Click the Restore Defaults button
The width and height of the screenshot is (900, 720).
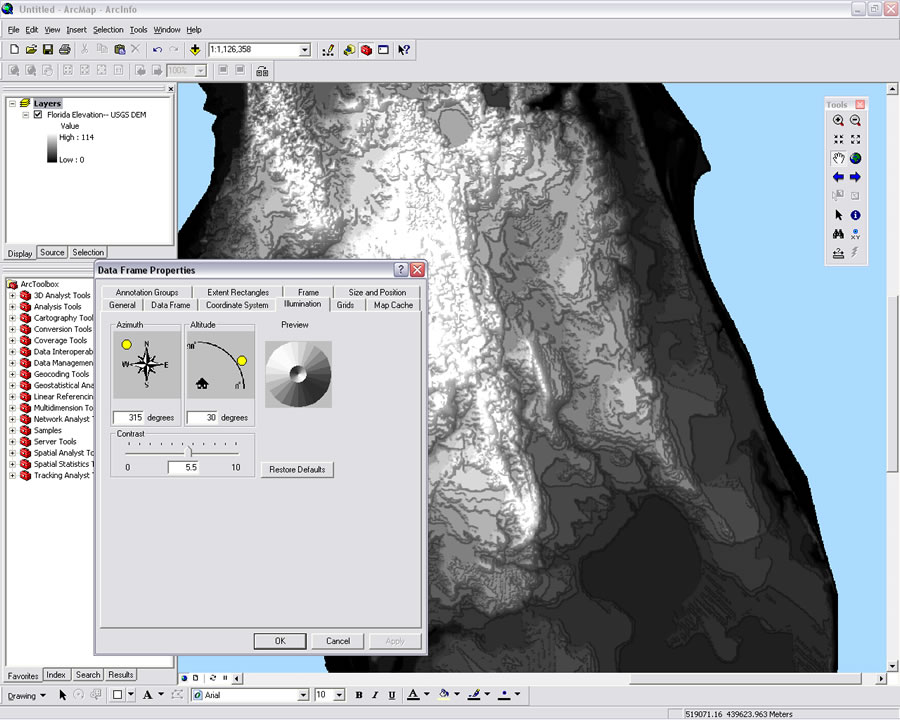pos(298,469)
